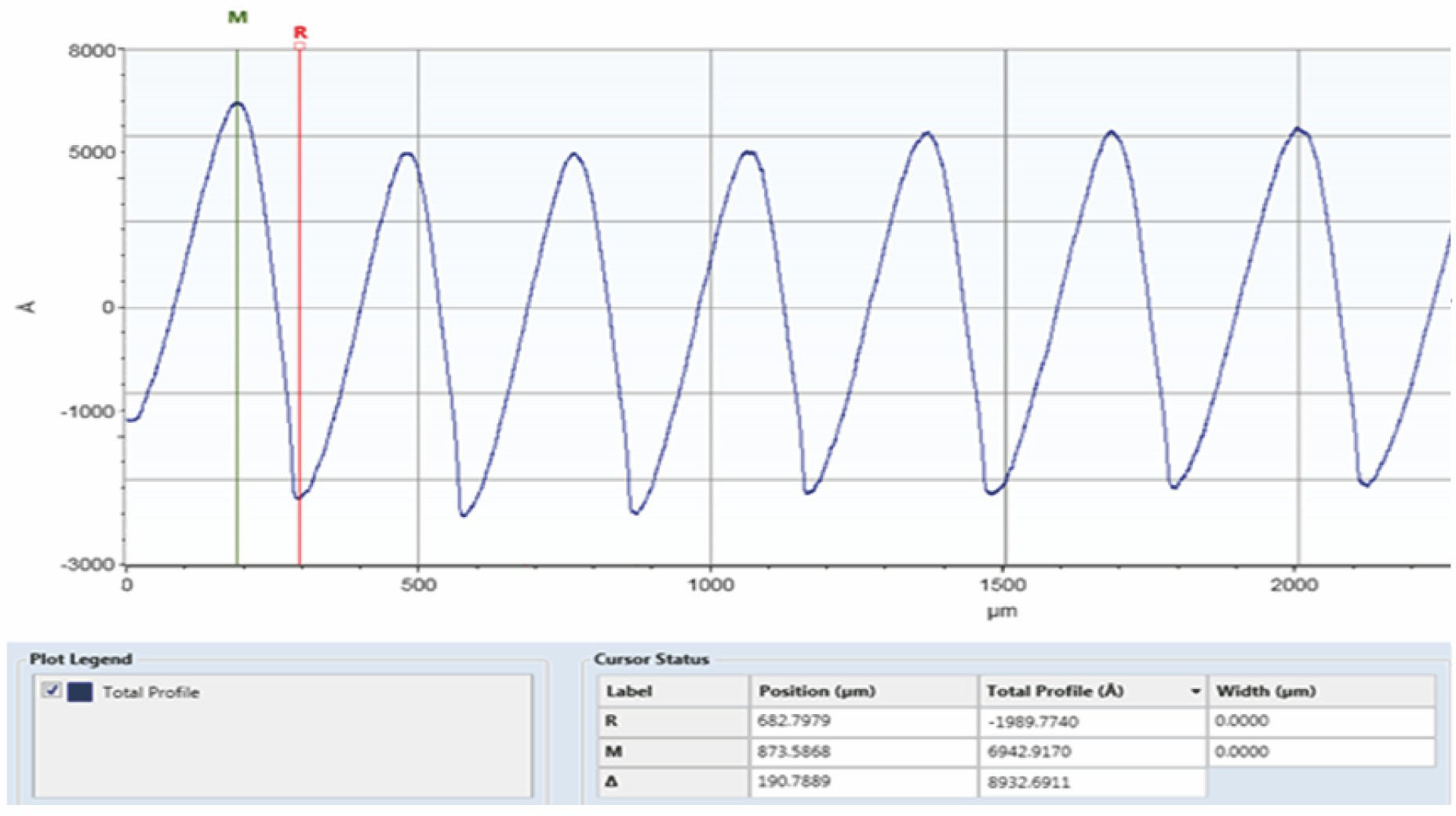Click the dark blue Total Profile swatch

point(80,691)
